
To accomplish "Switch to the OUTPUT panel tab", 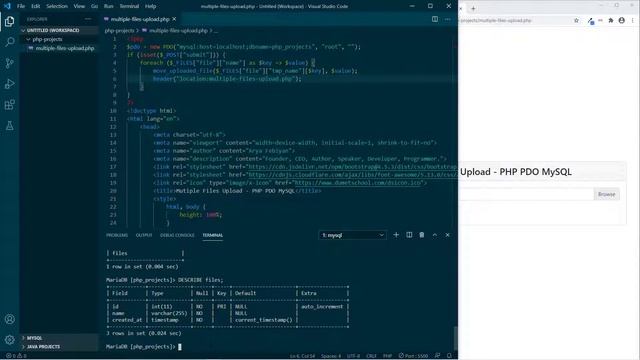I will 144,235.
